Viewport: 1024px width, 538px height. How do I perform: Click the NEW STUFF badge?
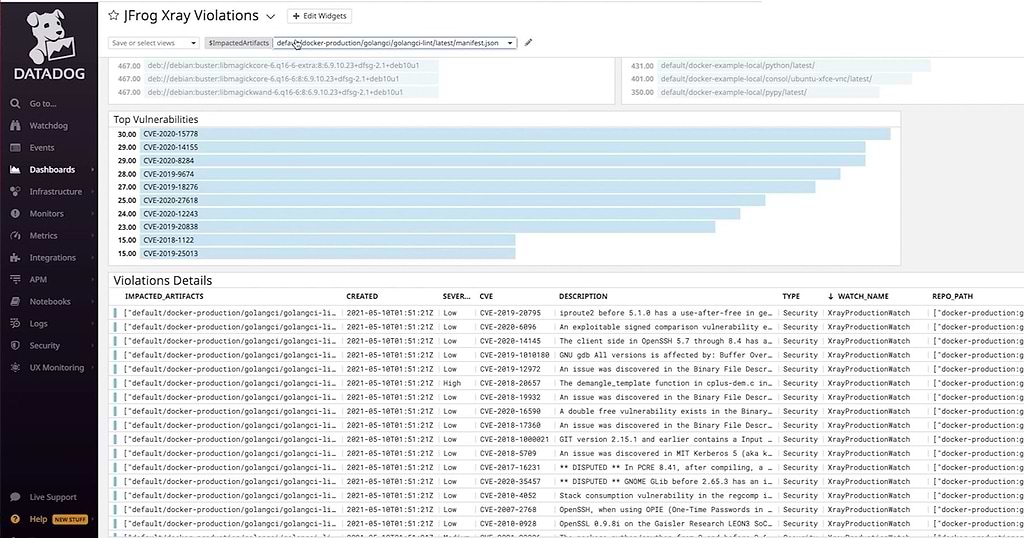(x=70, y=520)
